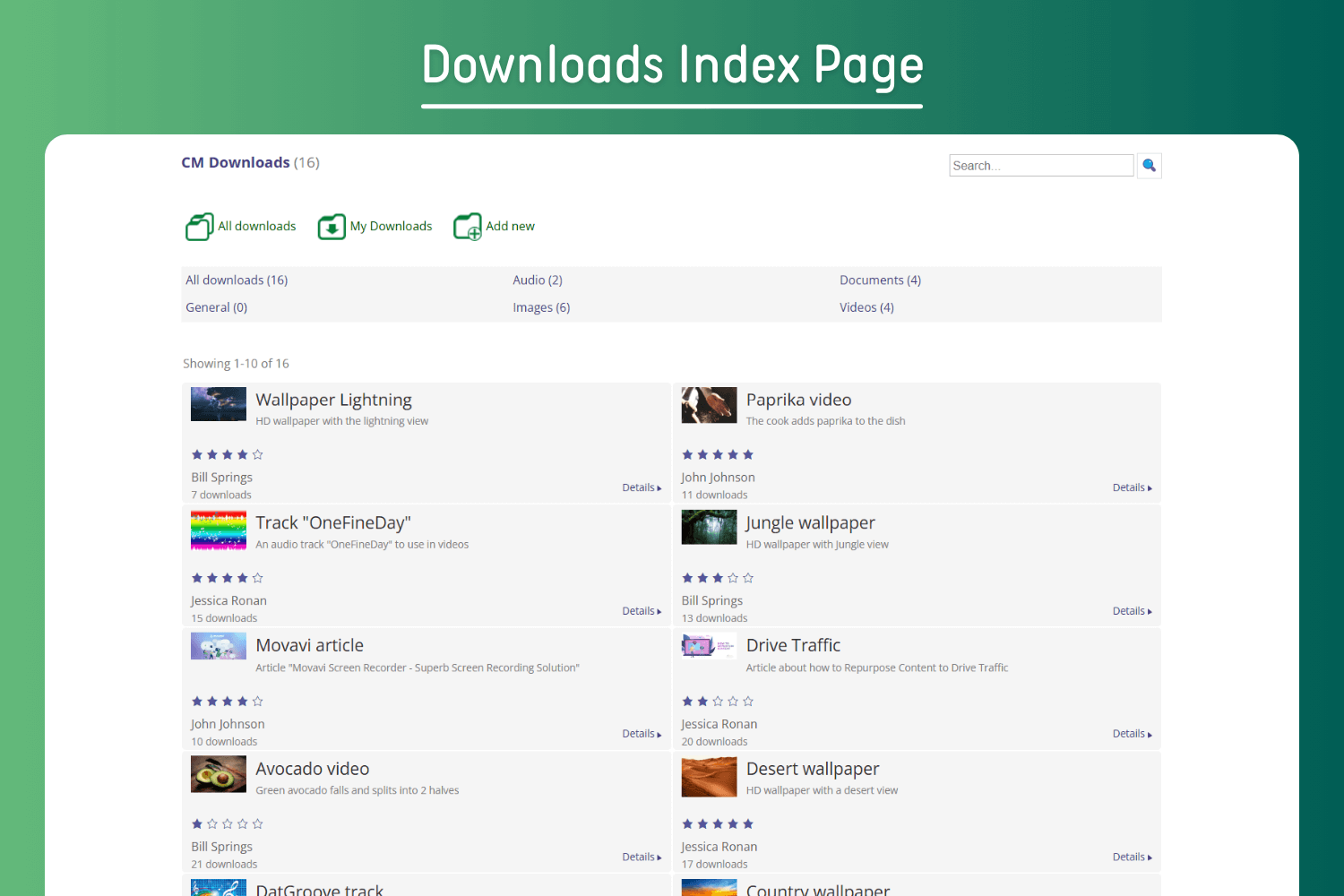Click the star rating of Jungle wallpaper
1344x896 pixels.
718,578
